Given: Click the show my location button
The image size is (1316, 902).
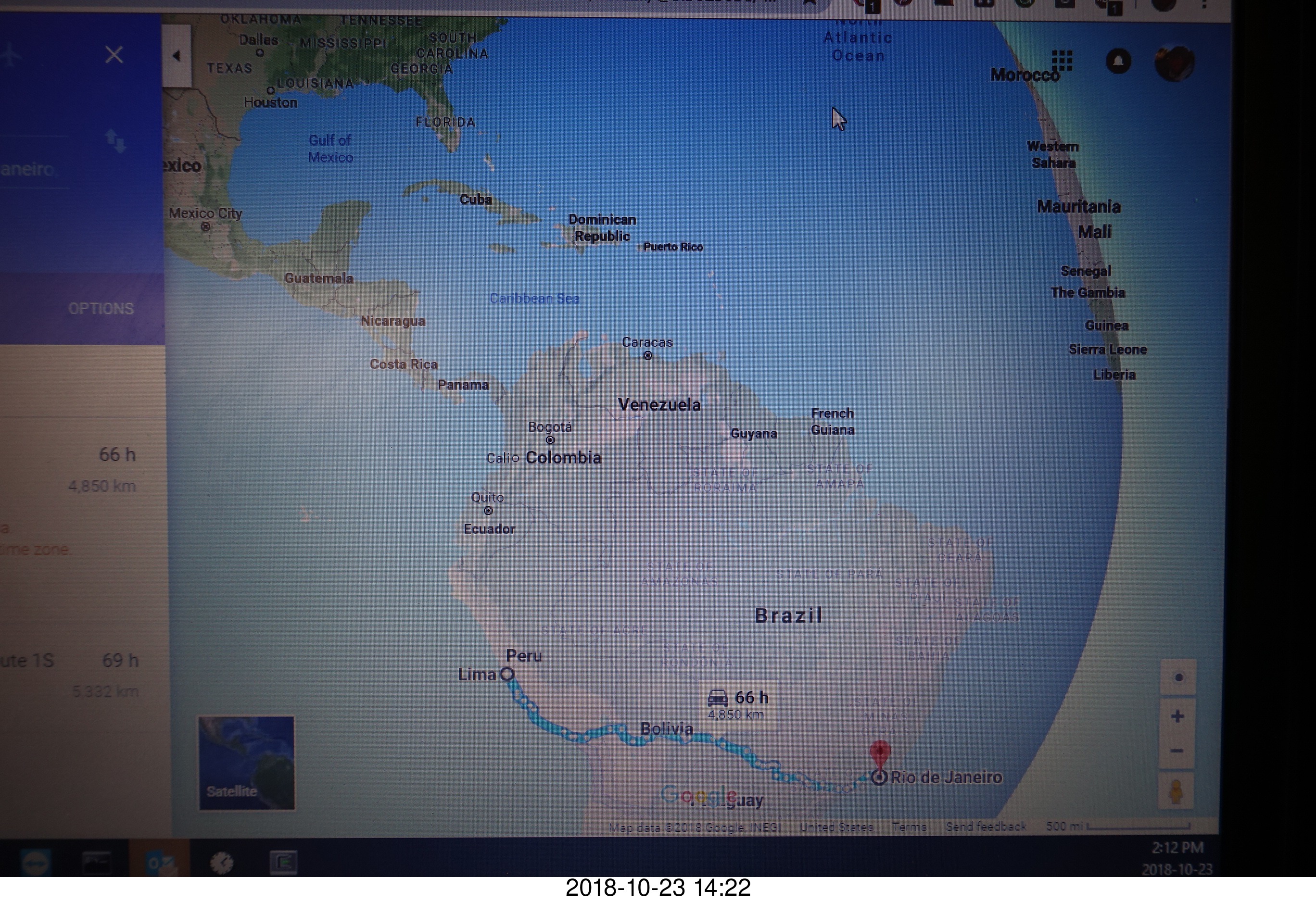Looking at the screenshot, I should [1178, 678].
